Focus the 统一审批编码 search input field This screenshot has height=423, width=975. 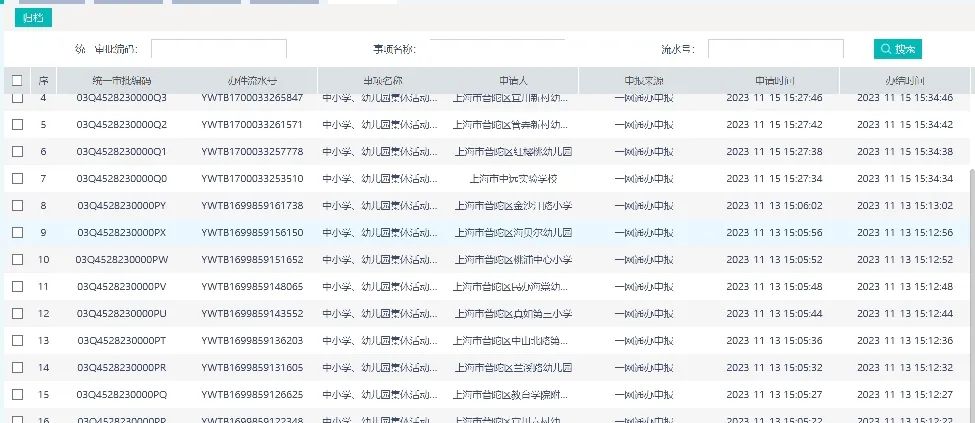[x=218, y=49]
